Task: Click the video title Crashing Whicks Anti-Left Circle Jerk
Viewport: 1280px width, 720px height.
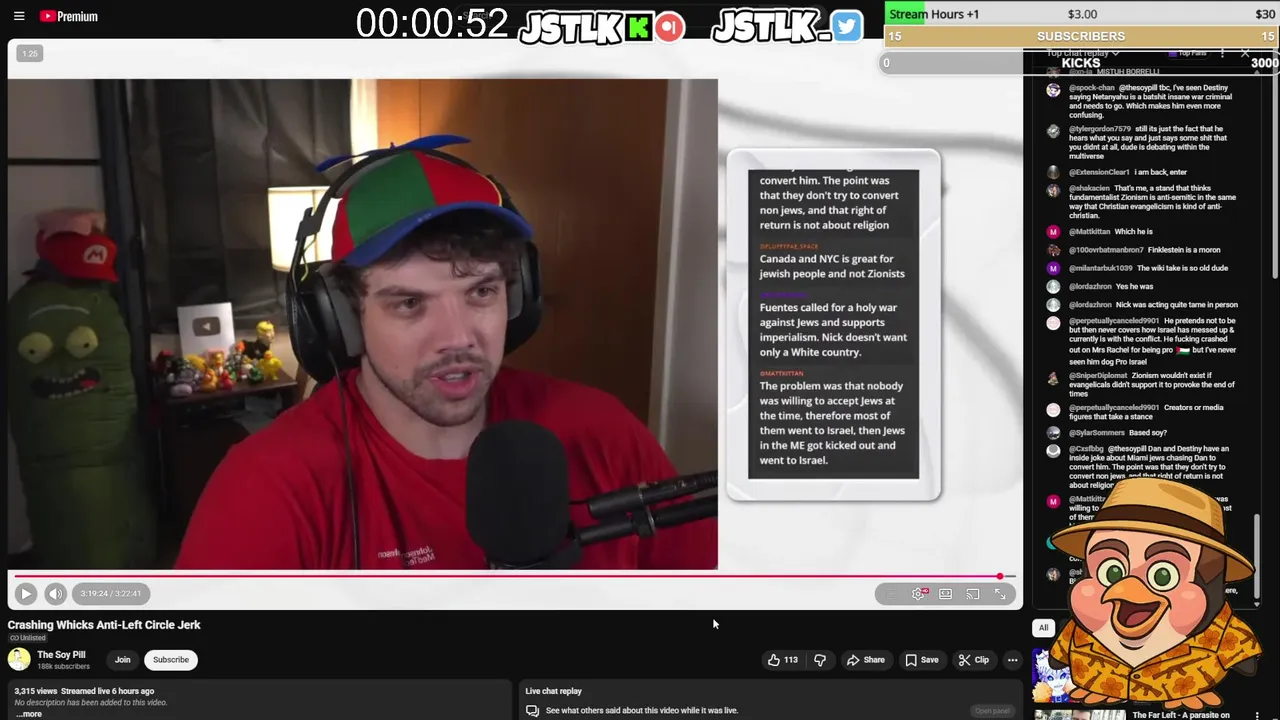Action: (x=104, y=625)
